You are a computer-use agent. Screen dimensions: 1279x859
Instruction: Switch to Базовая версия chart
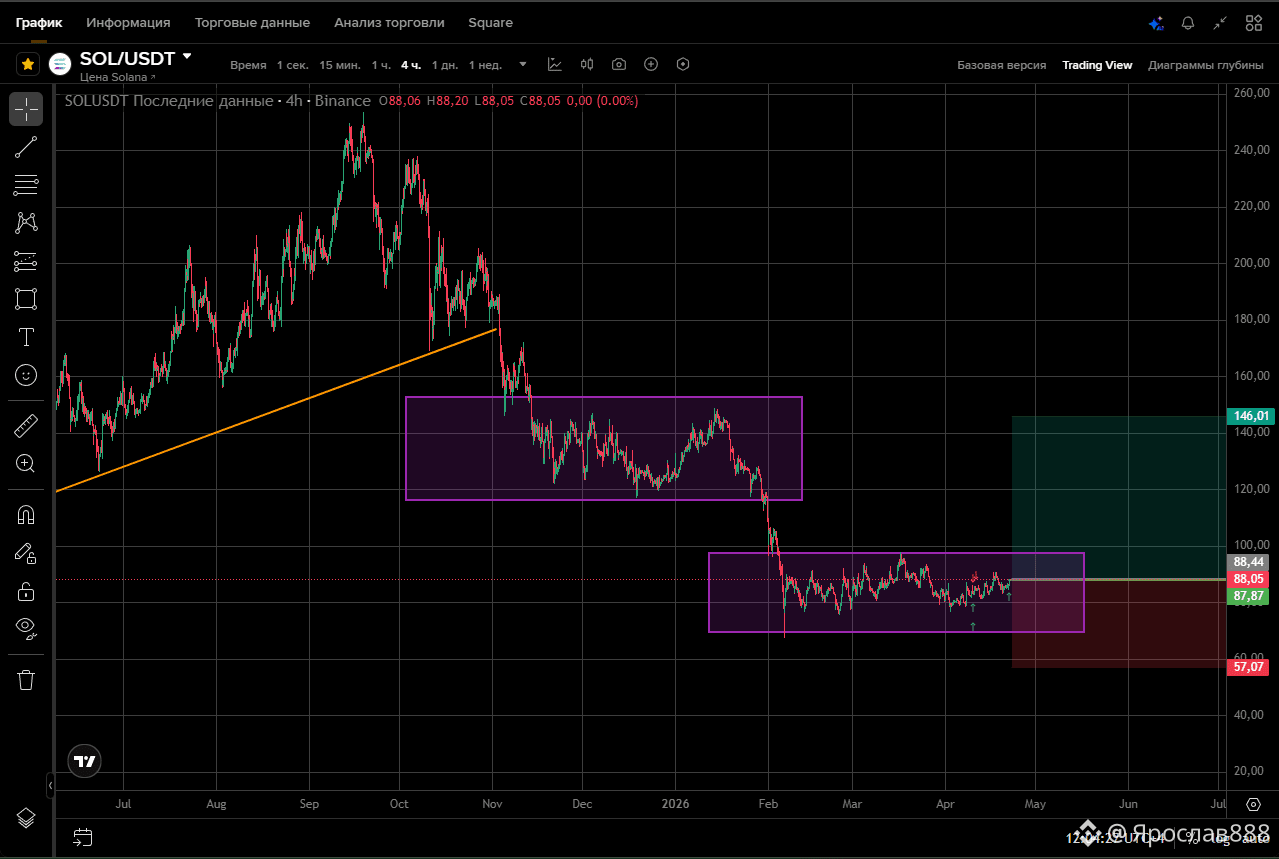pos(1001,65)
